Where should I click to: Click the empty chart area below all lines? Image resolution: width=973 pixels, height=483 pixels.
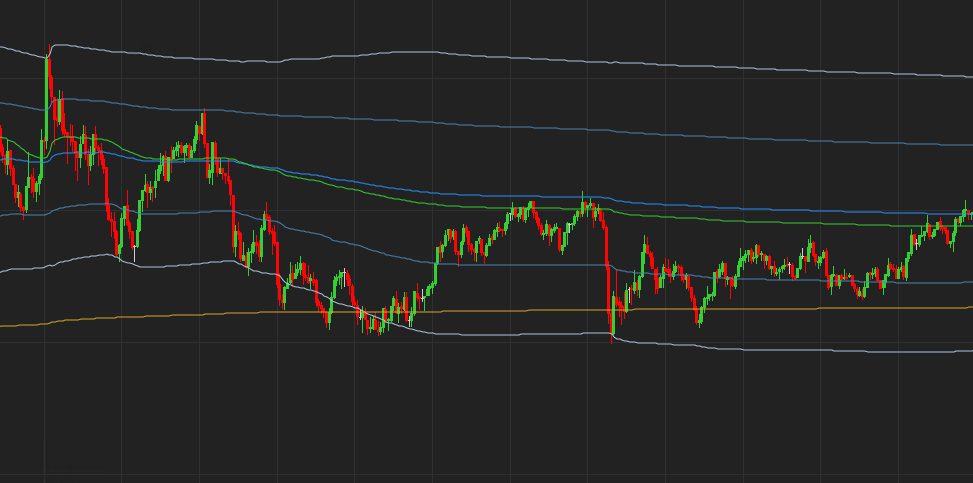[500, 420]
